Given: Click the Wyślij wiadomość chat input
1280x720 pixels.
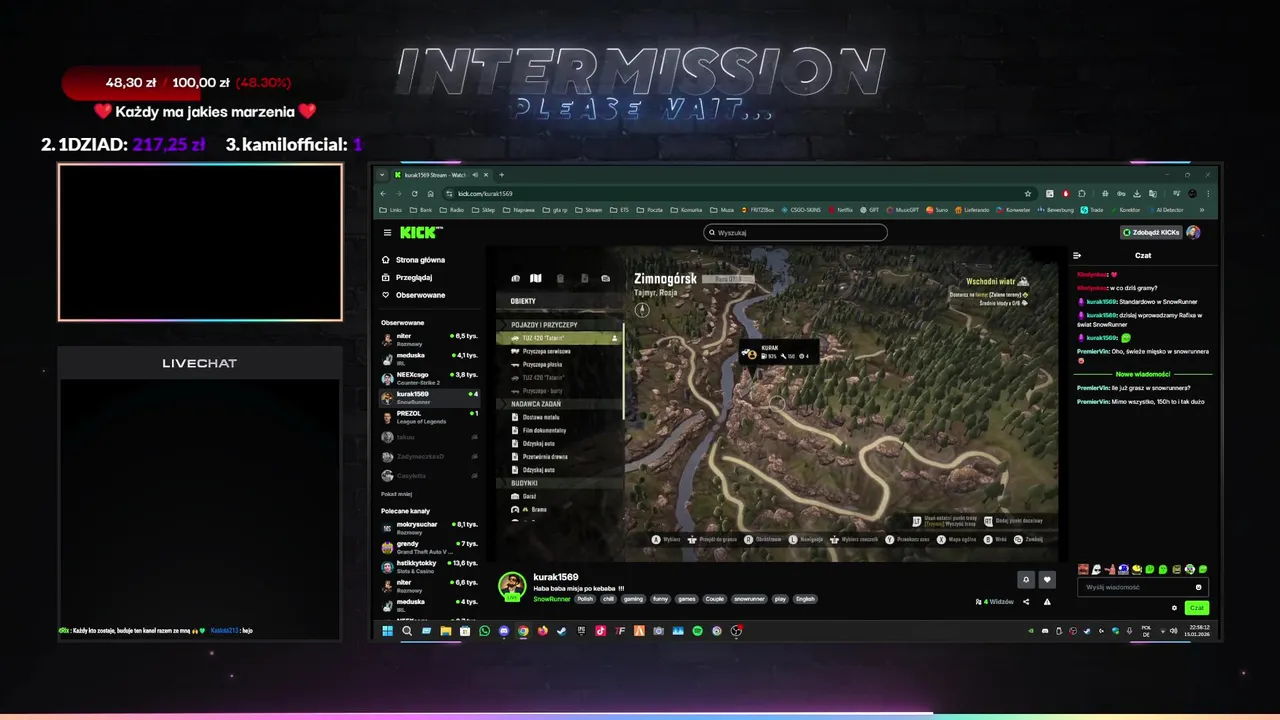Looking at the screenshot, I should pyautogui.click(x=1142, y=587).
